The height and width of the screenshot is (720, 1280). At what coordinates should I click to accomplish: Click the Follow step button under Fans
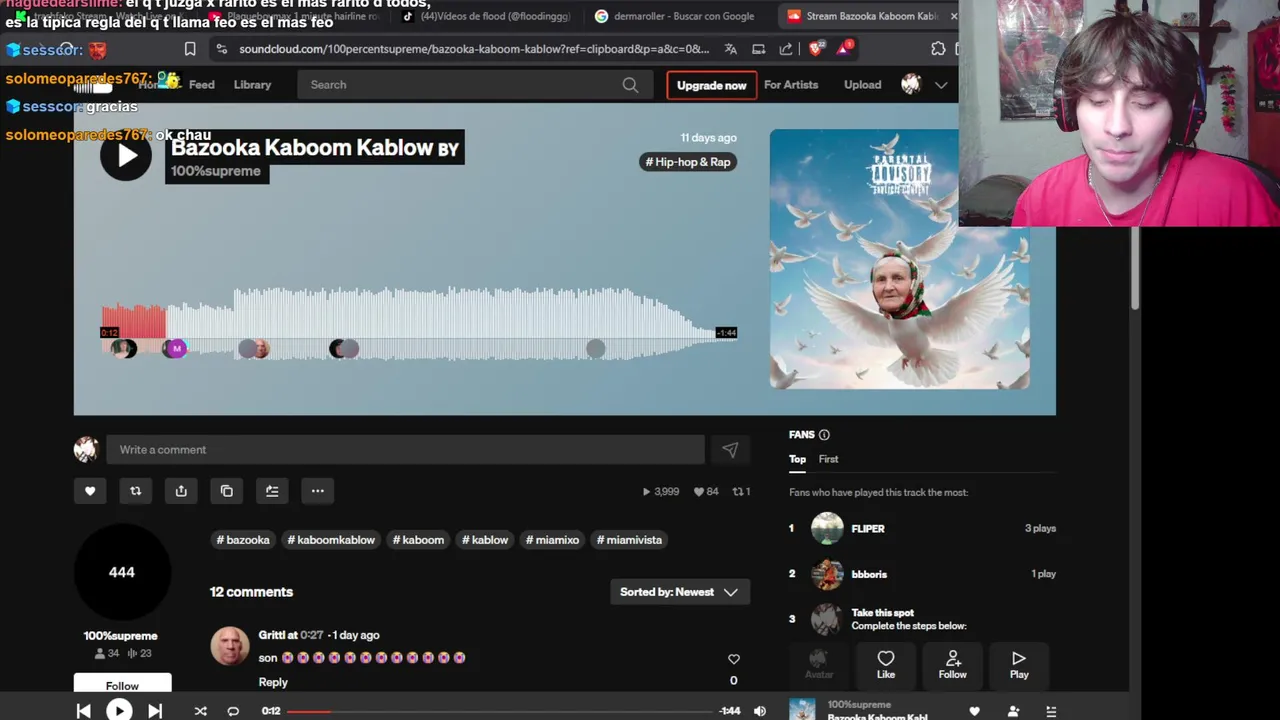[x=953, y=664]
